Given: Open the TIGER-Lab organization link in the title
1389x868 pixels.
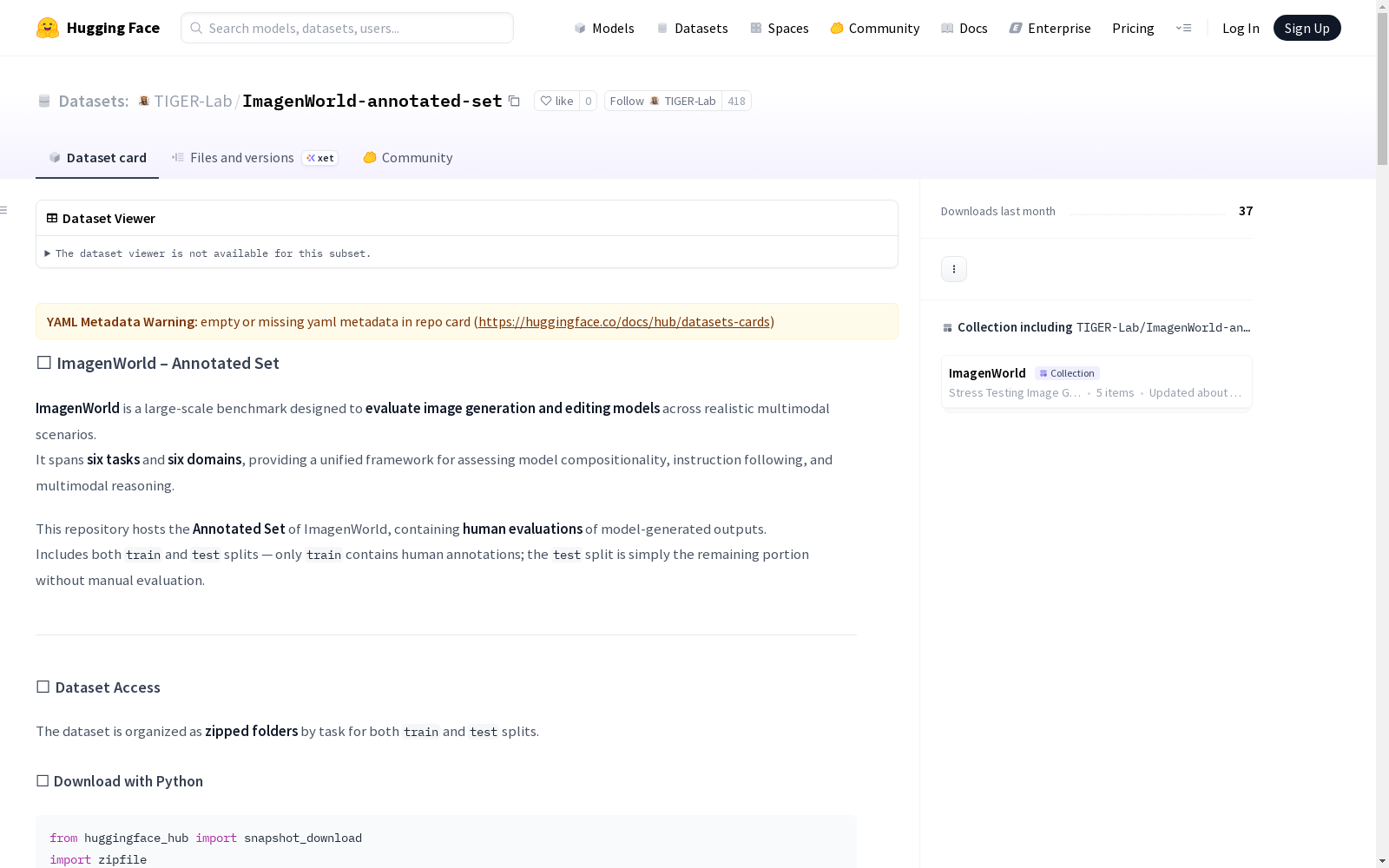Looking at the screenshot, I should pos(193,101).
